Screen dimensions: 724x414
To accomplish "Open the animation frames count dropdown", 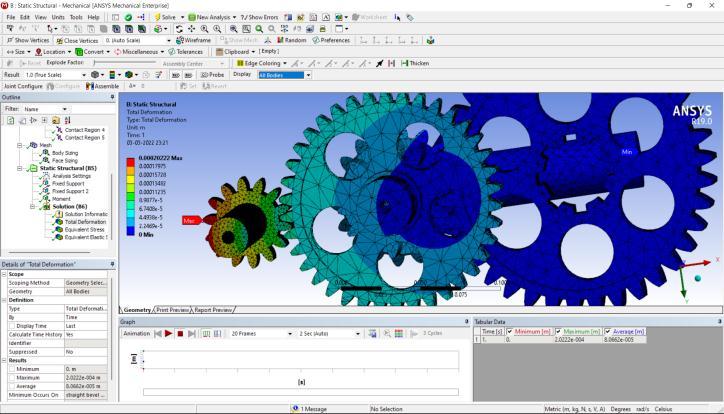I will (x=290, y=333).
